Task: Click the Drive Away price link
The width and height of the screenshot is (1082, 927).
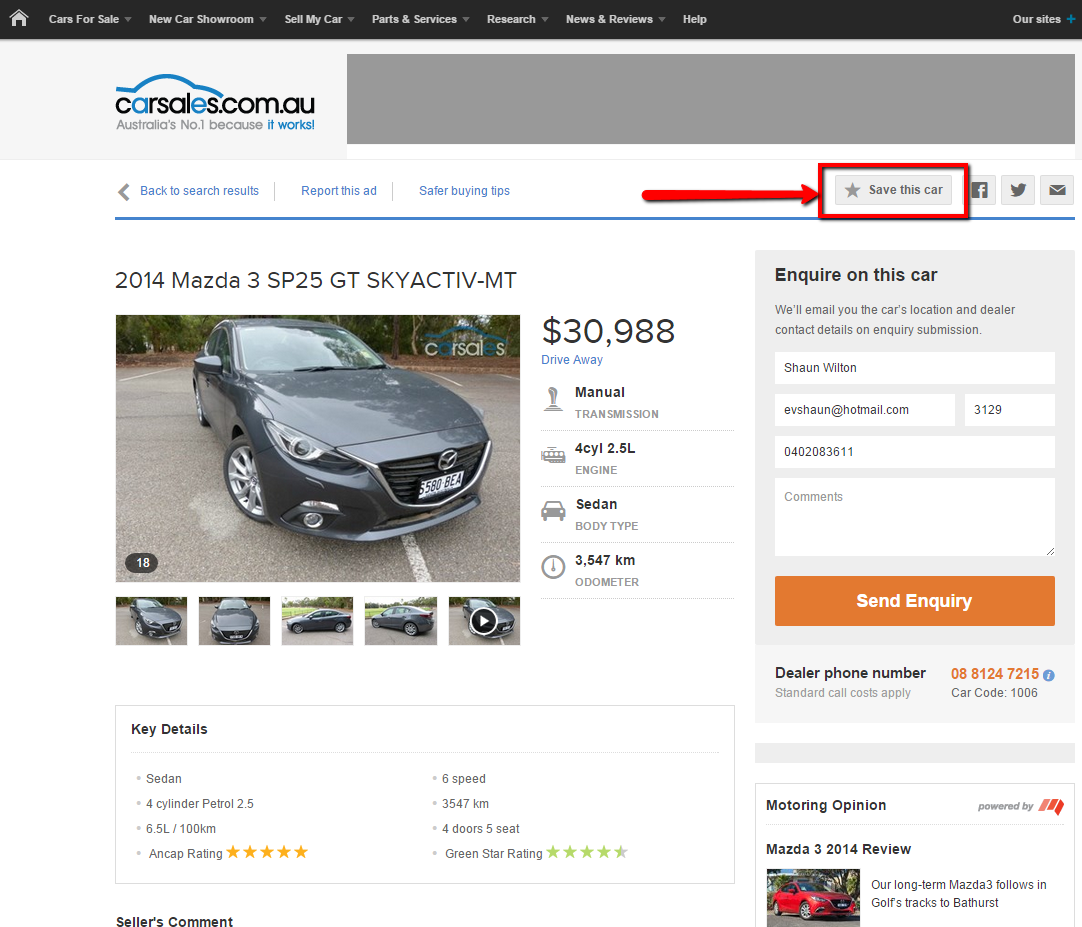Action: point(572,360)
